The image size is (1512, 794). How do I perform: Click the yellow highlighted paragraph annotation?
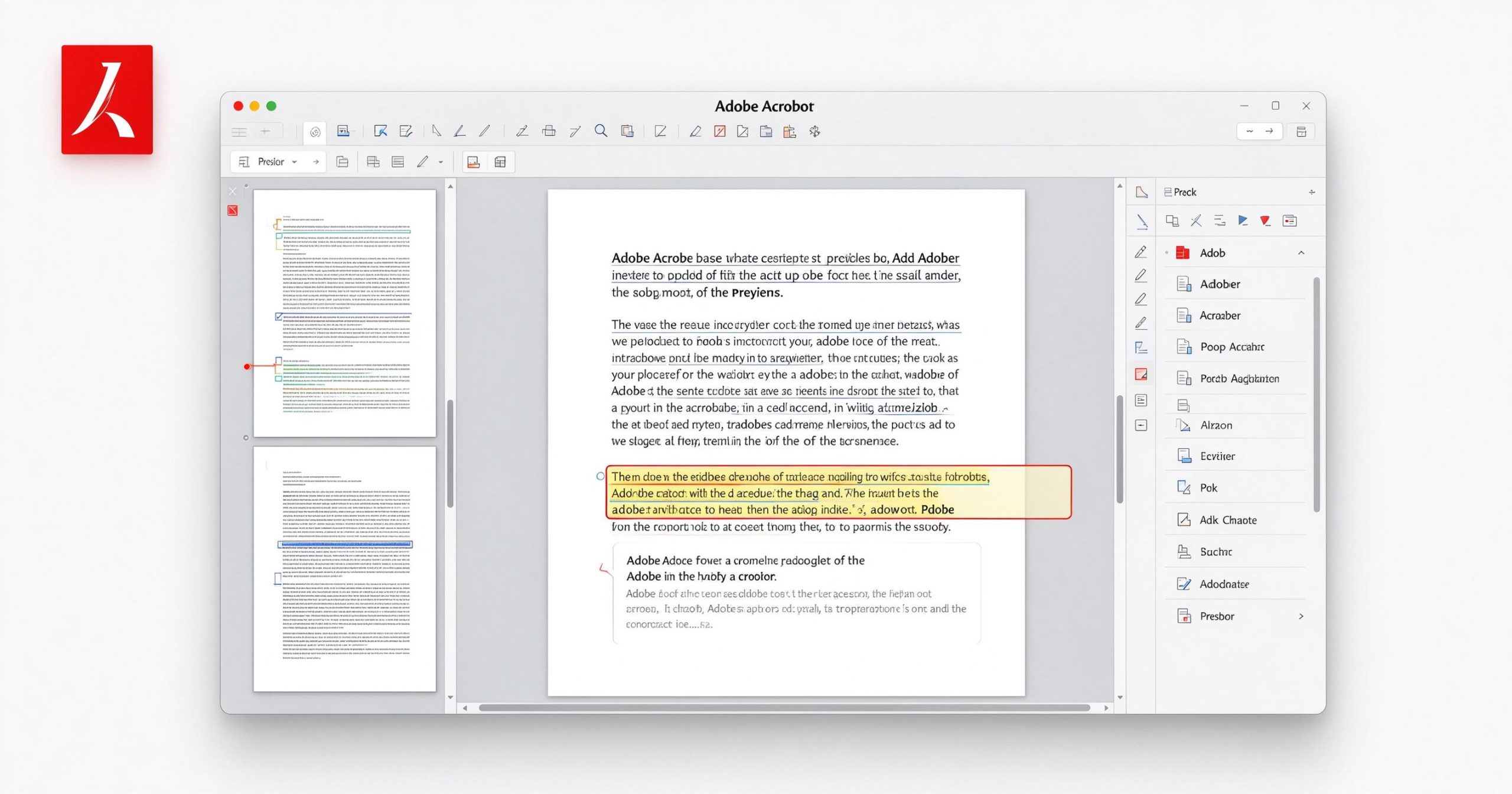point(839,493)
